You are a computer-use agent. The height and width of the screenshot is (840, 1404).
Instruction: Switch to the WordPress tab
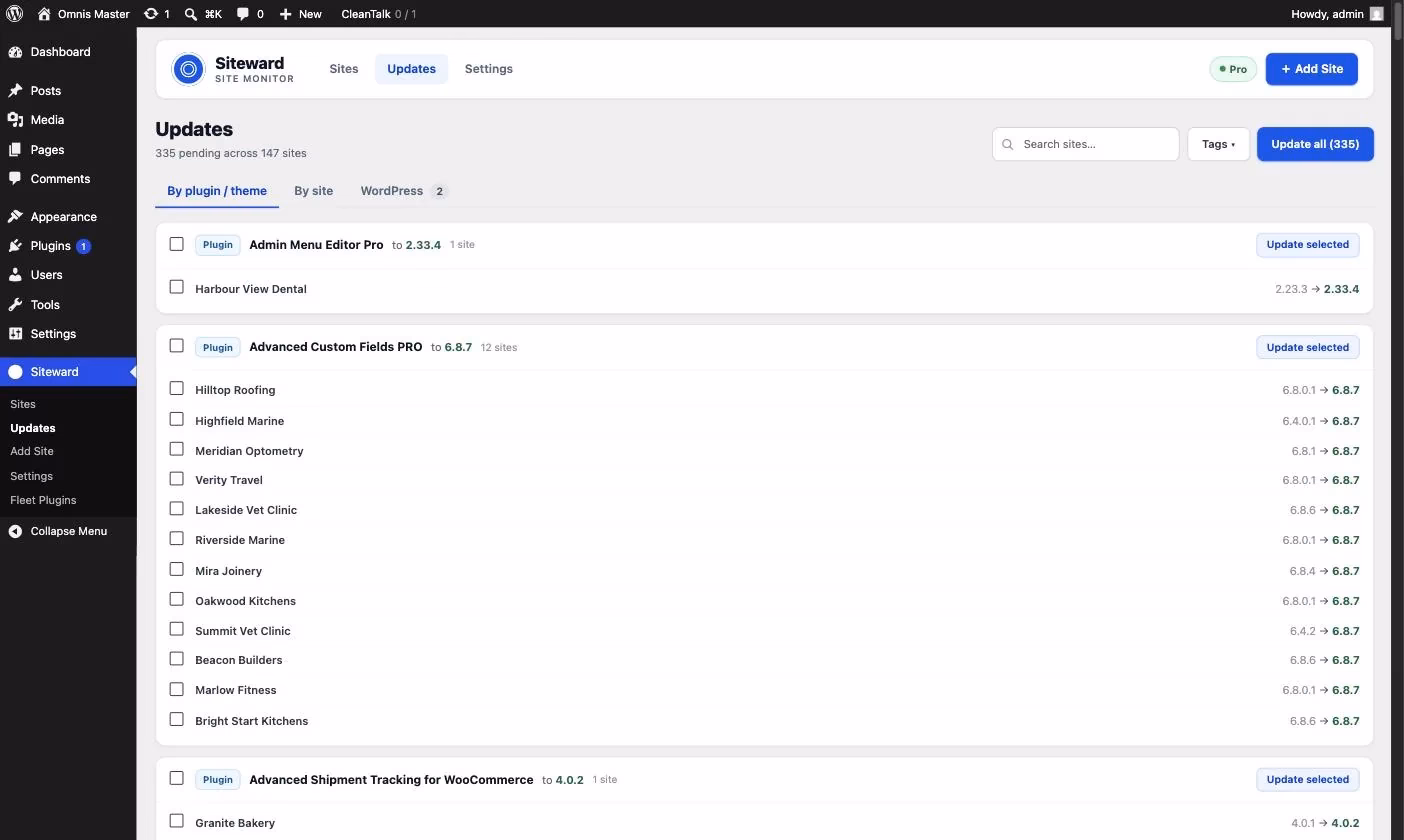click(x=404, y=191)
